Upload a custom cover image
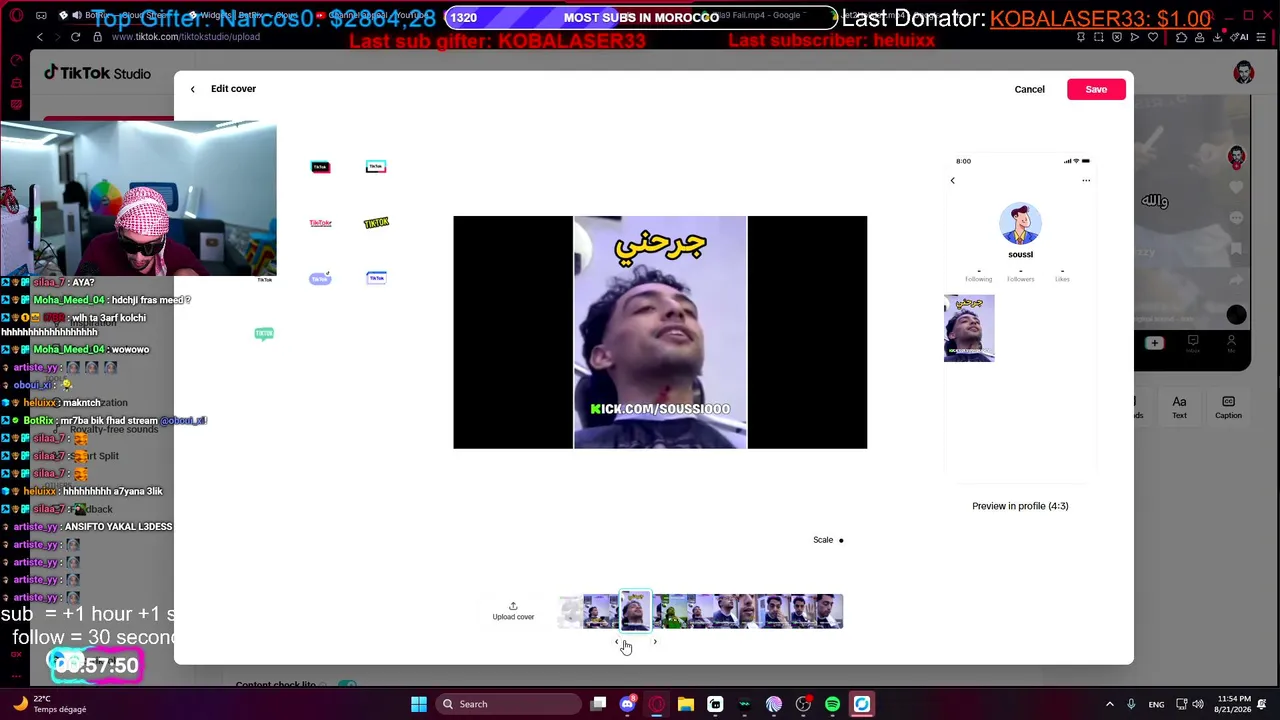 [513, 611]
